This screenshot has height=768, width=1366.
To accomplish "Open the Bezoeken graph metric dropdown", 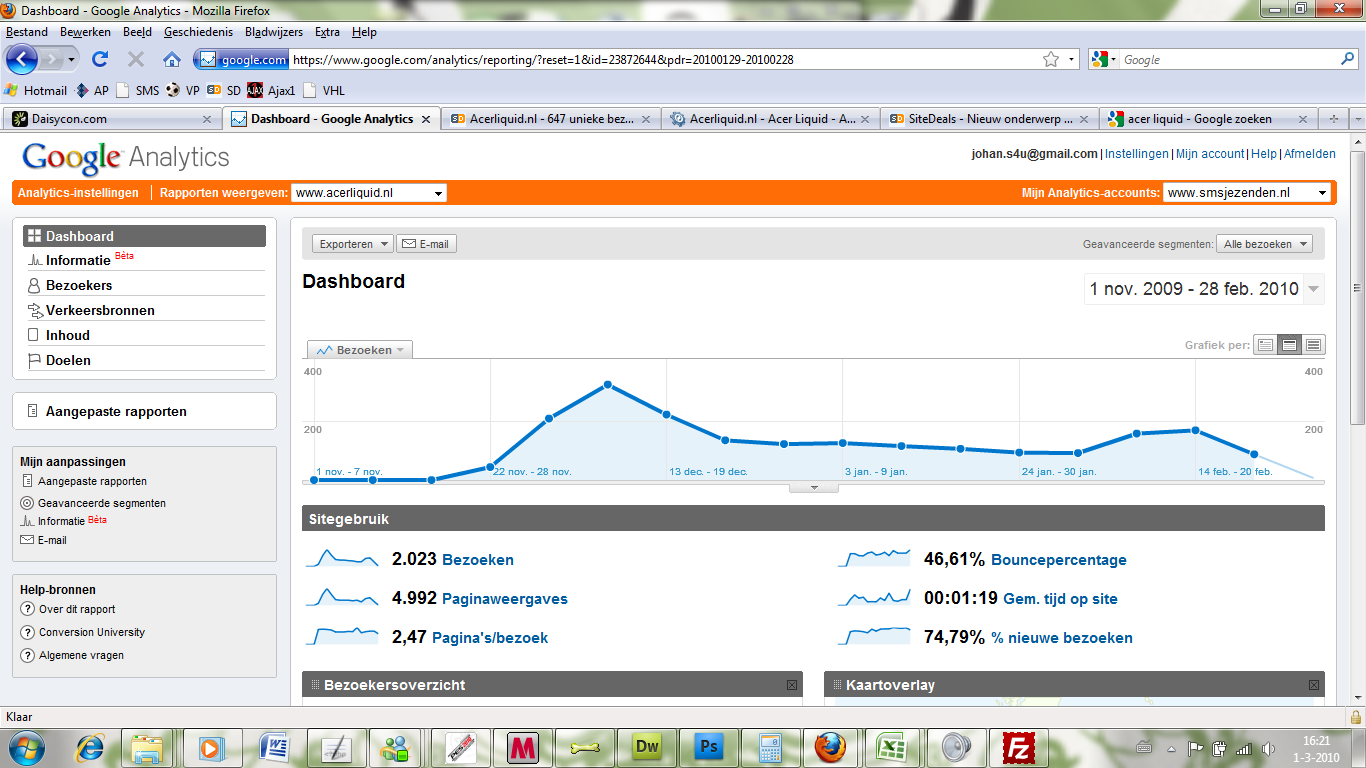I will pos(360,350).
